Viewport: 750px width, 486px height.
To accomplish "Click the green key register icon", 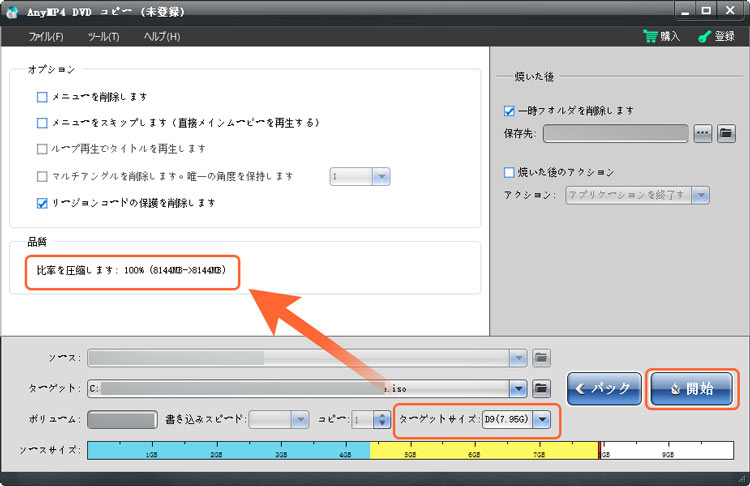I will click(704, 36).
